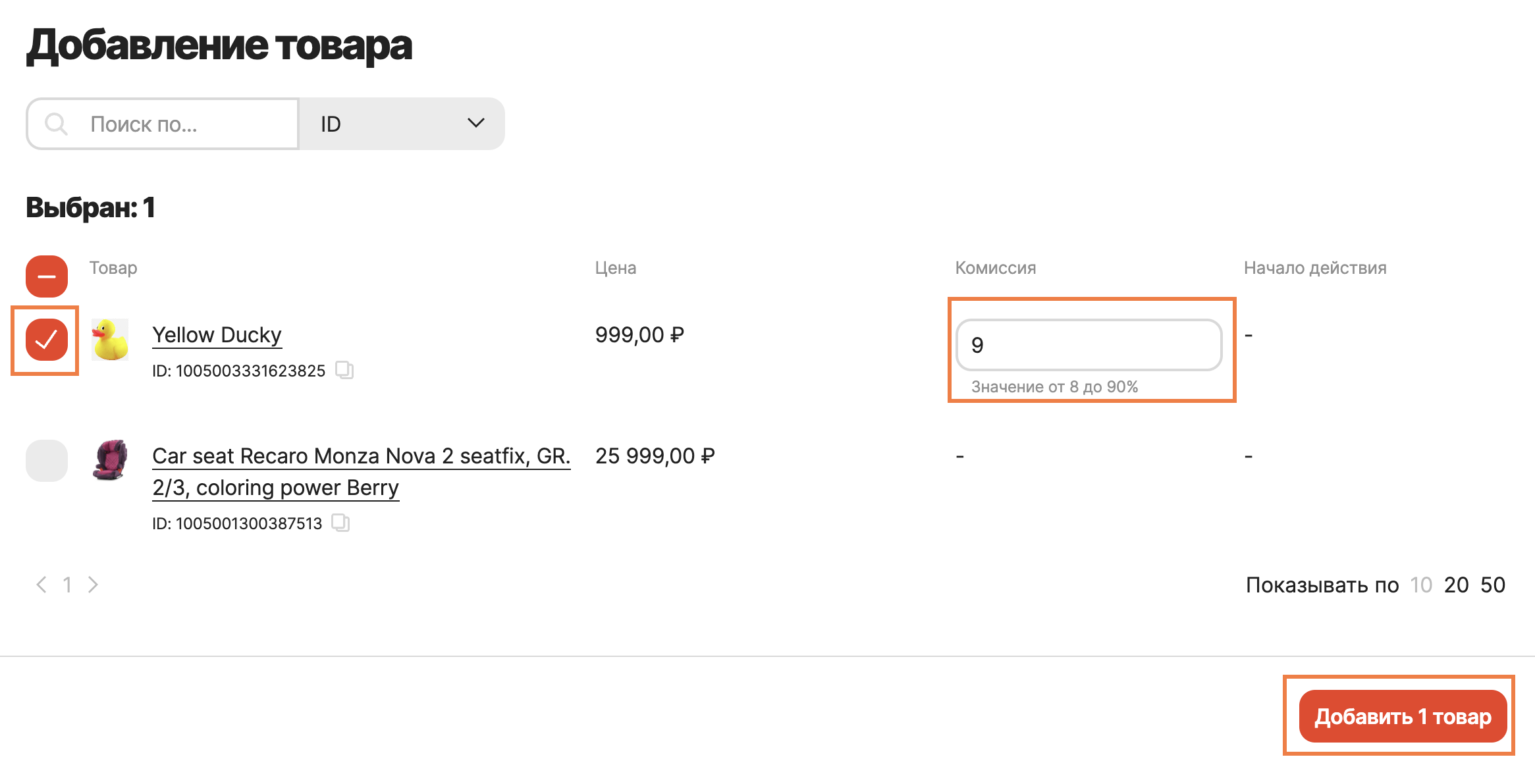Viewport: 1535px width, 784px height.
Task: Focus the Поиск по search field
Action: click(163, 124)
